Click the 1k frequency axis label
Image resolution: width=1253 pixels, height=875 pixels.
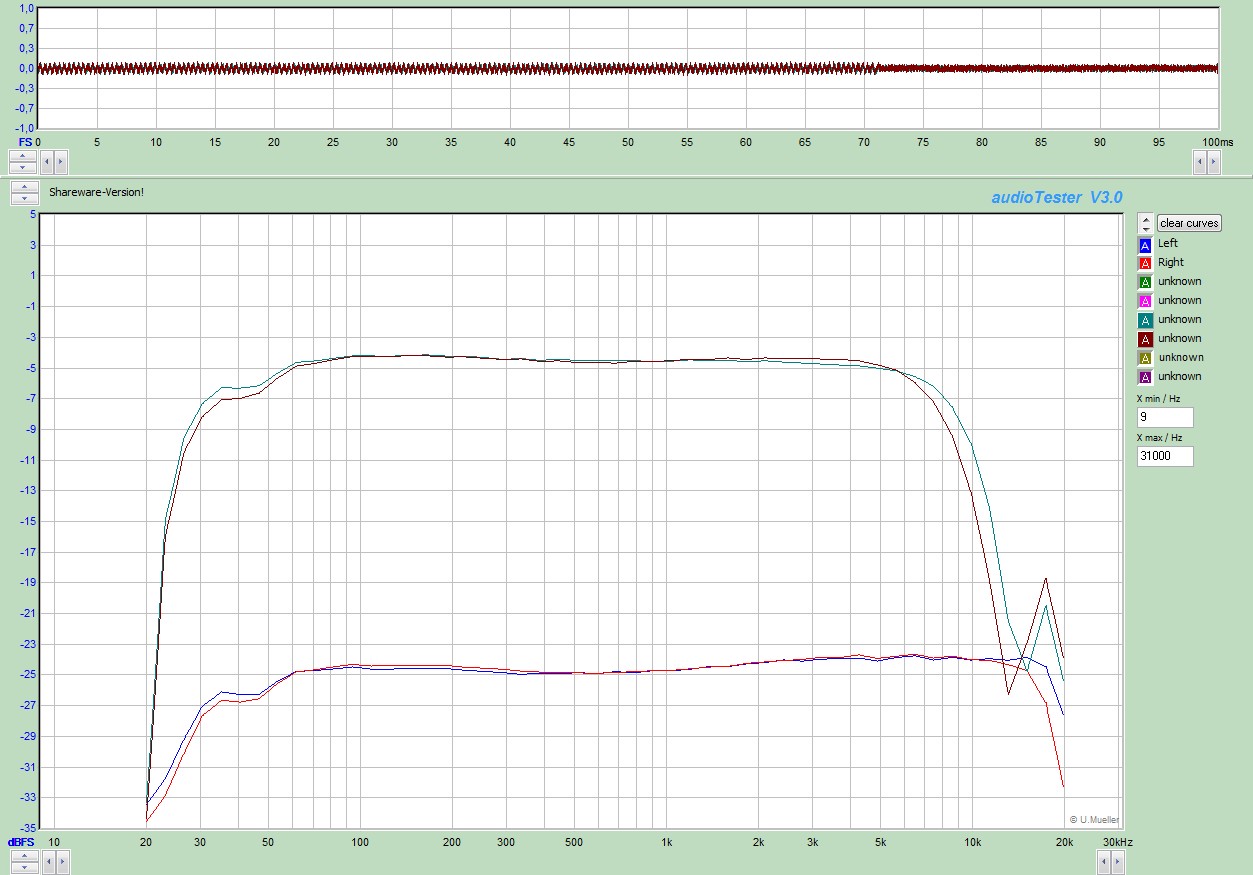click(x=667, y=842)
